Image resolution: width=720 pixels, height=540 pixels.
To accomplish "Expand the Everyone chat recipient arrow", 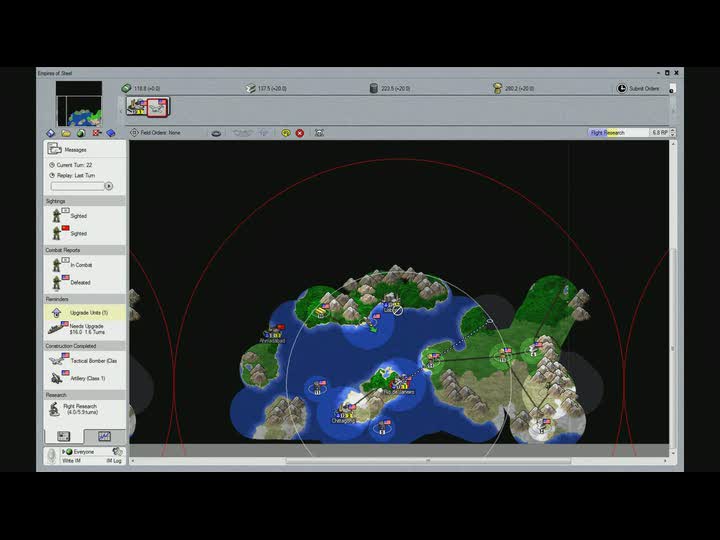I will (x=63, y=452).
